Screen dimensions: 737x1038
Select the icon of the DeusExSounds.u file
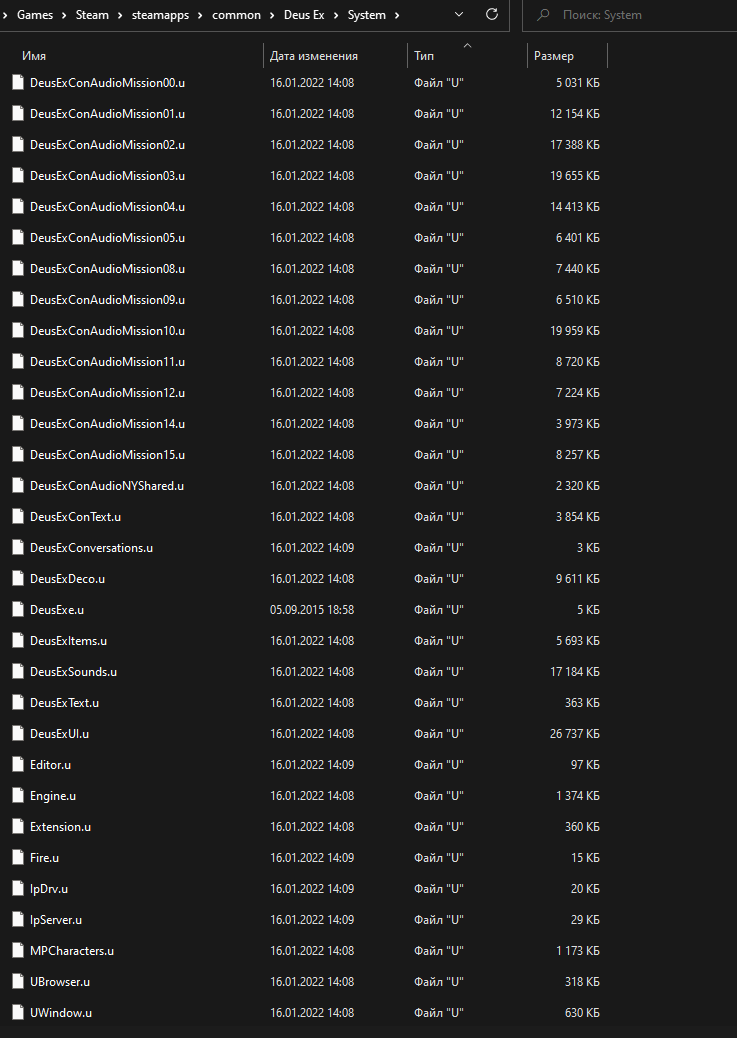(x=17, y=671)
